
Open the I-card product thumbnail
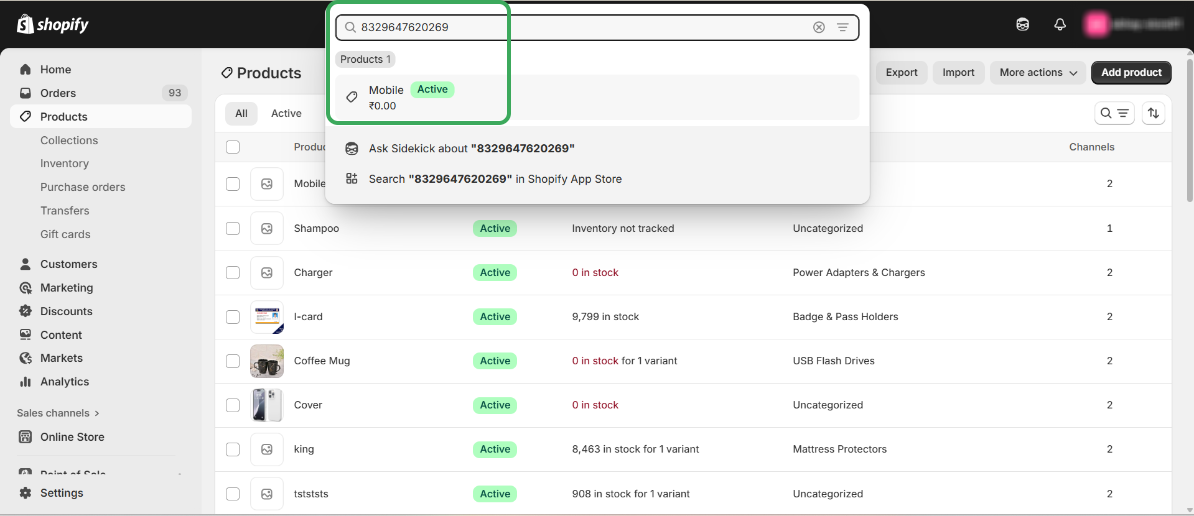(x=267, y=317)
